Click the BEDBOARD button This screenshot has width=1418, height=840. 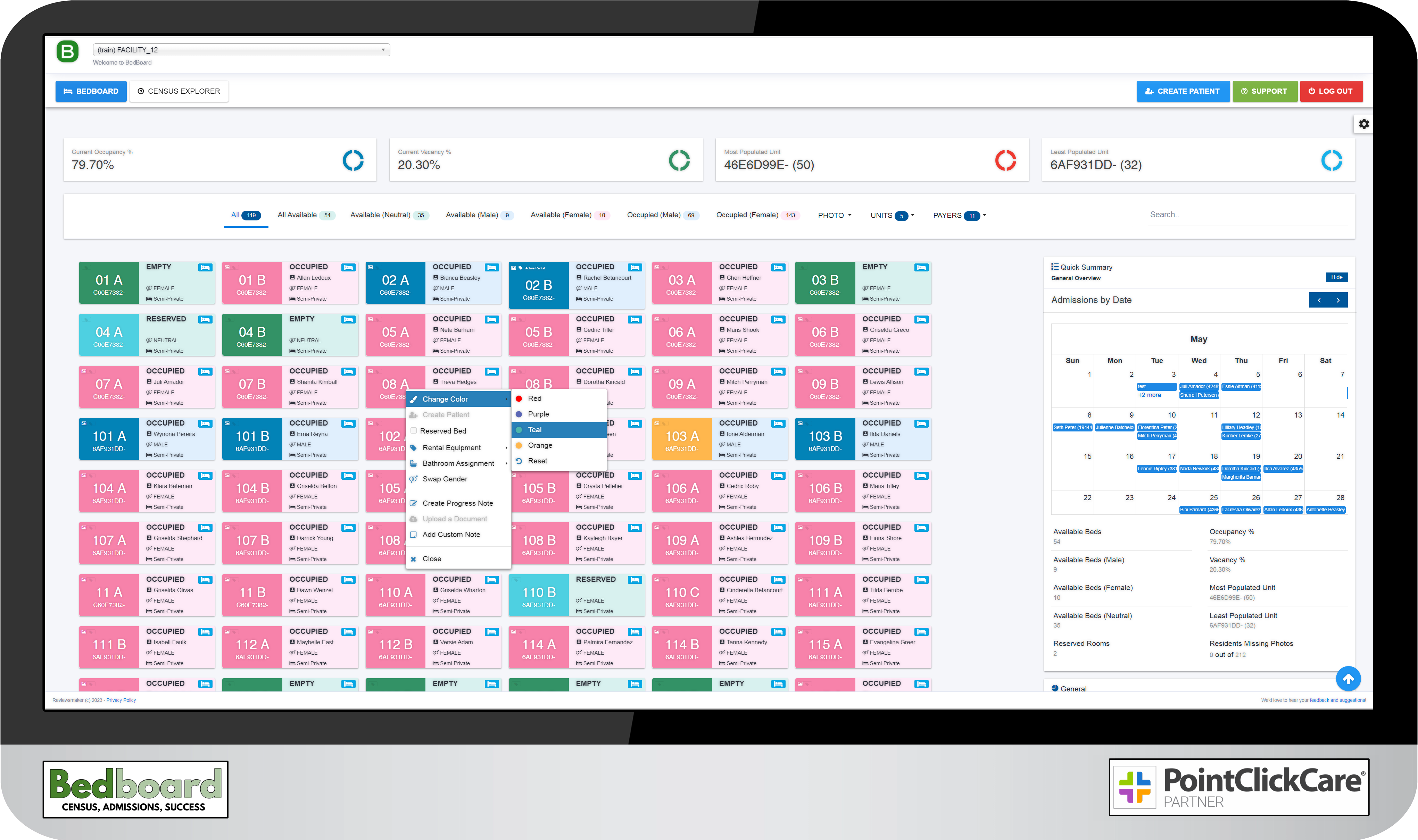point(91,91)
